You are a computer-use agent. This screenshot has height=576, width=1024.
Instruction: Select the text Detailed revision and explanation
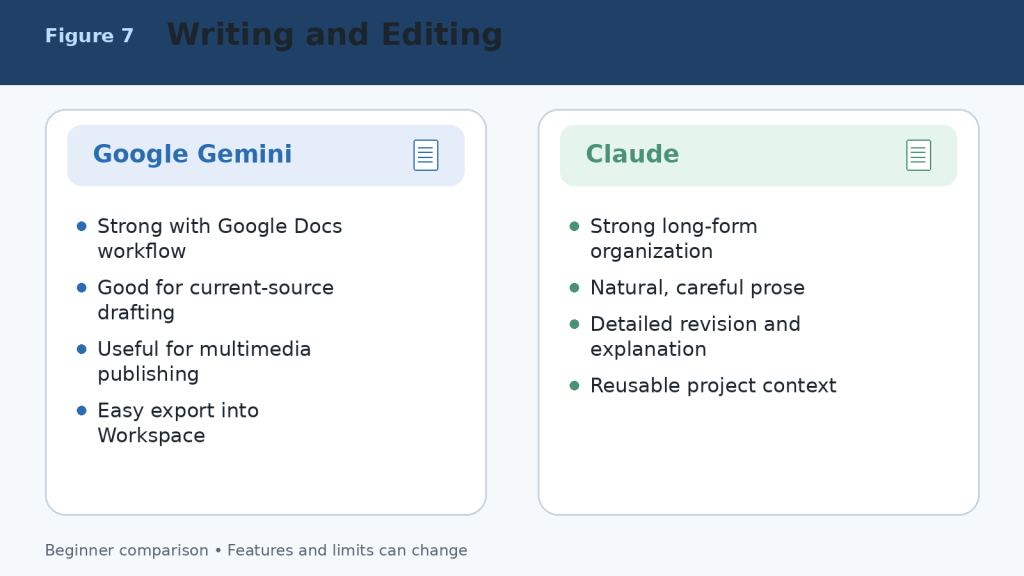tap(695, 336)
